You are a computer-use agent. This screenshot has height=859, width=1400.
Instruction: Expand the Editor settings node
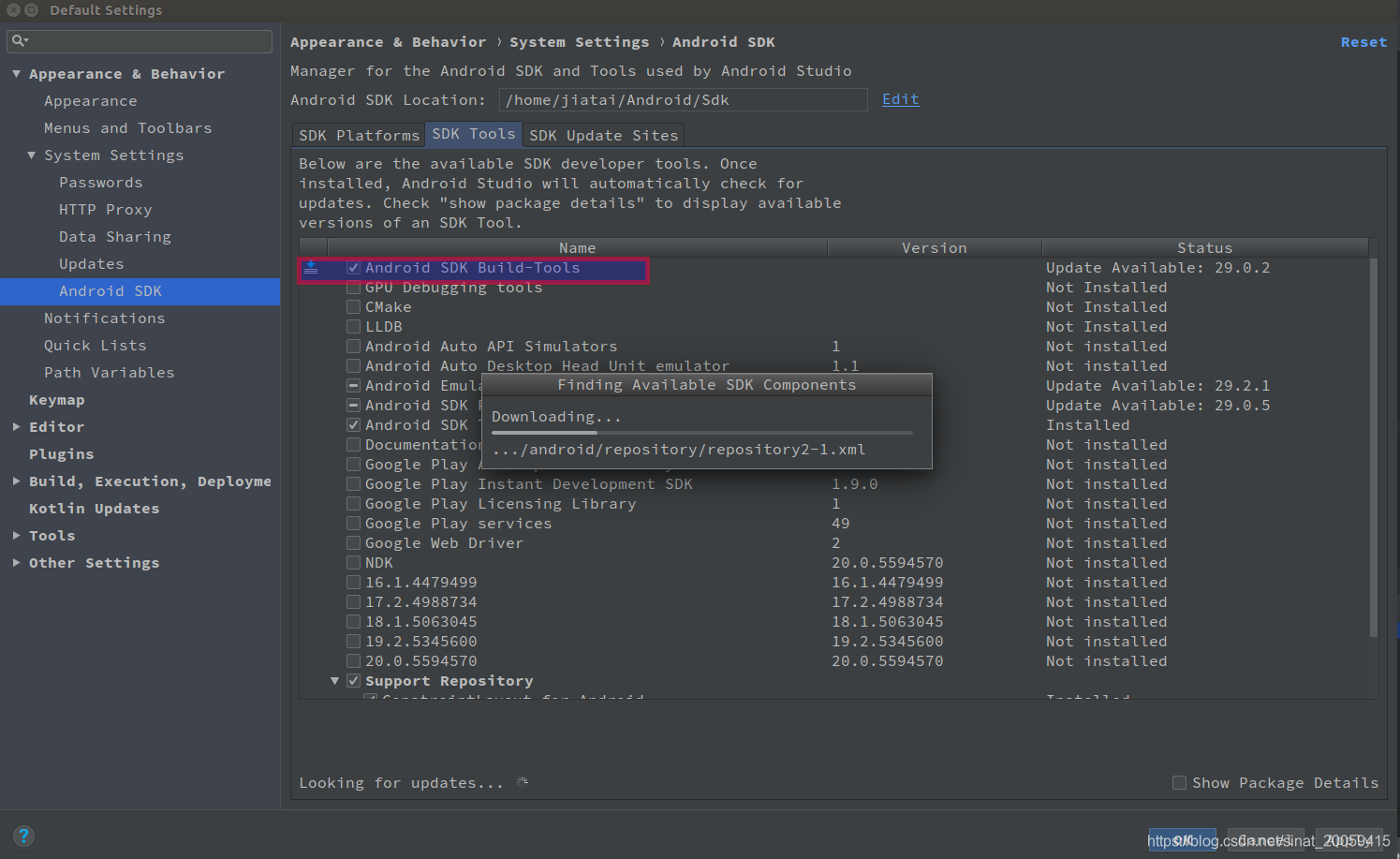16,426
